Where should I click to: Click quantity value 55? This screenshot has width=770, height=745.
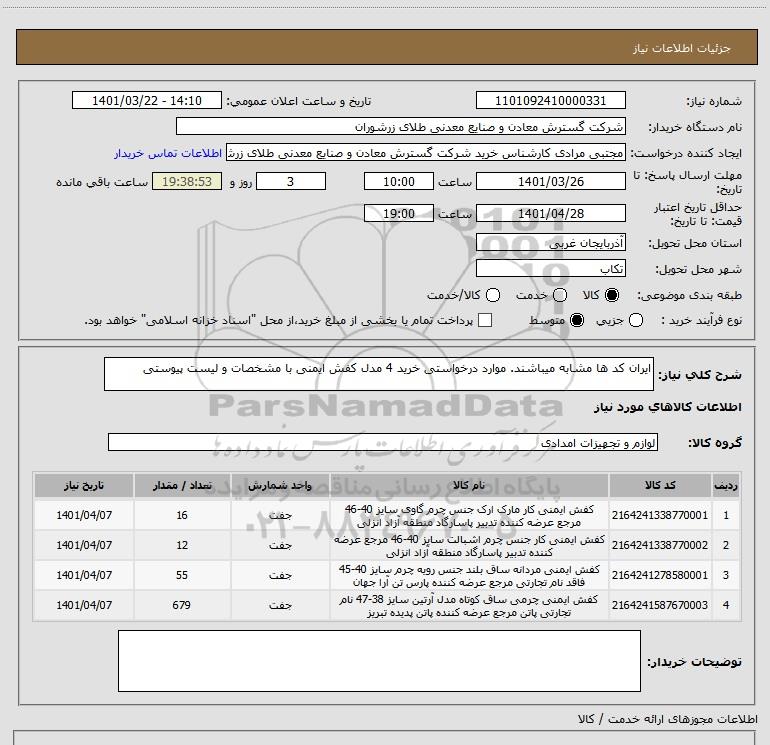(182, 575)
